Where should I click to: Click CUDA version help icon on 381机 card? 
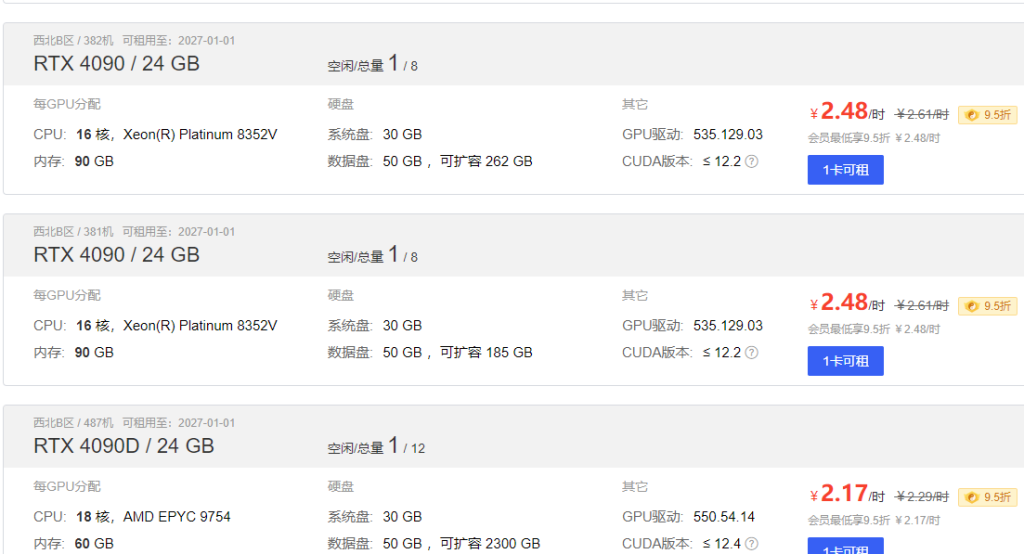pyautogui.click(x=752, y=353)
